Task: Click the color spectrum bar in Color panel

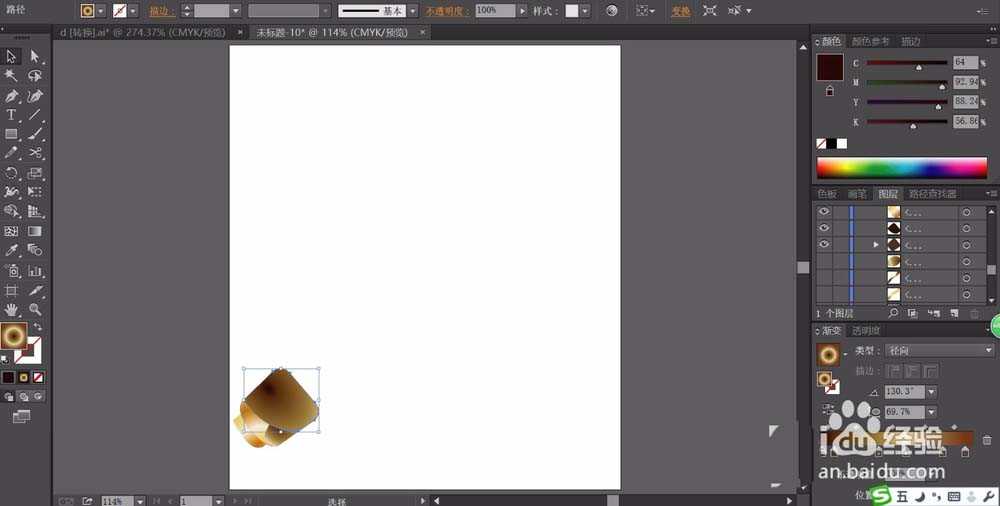Action: point(901,167)
